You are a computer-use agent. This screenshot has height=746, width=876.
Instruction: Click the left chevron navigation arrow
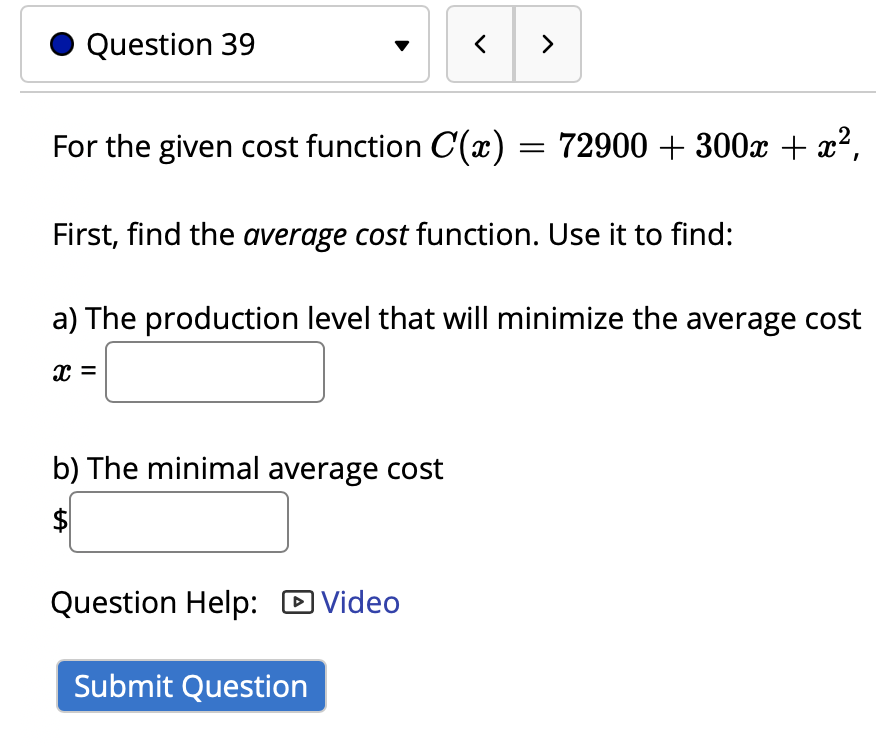pyautogui.click(x=480, y=44)
